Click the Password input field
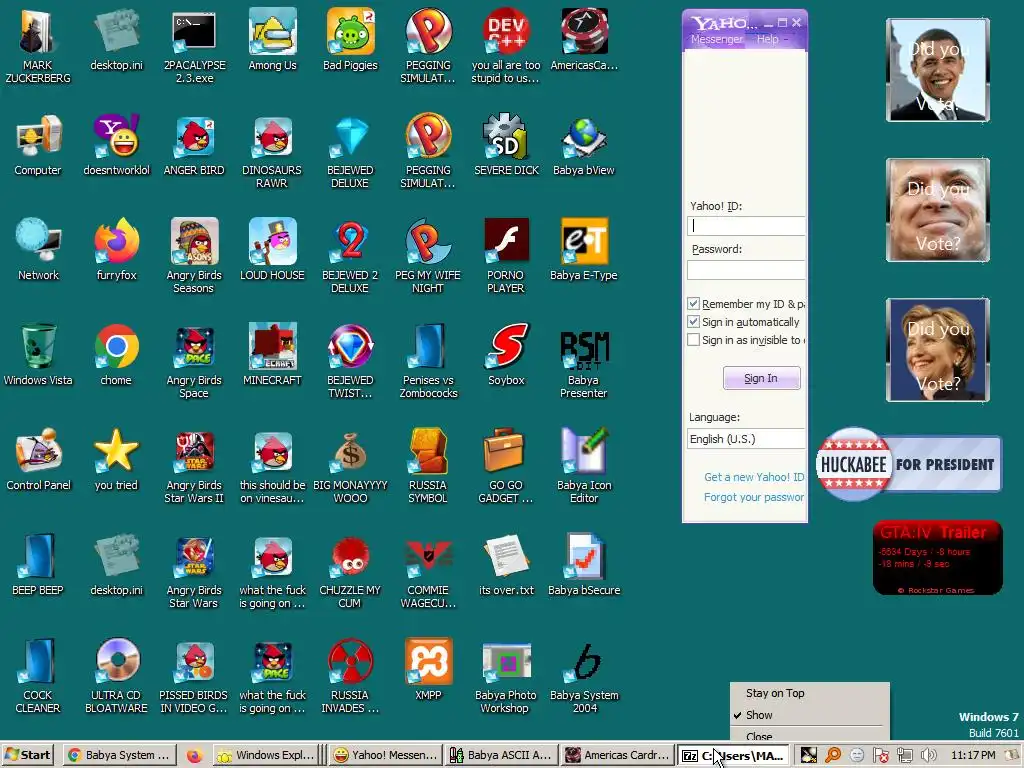 click(x=746, y=270)
